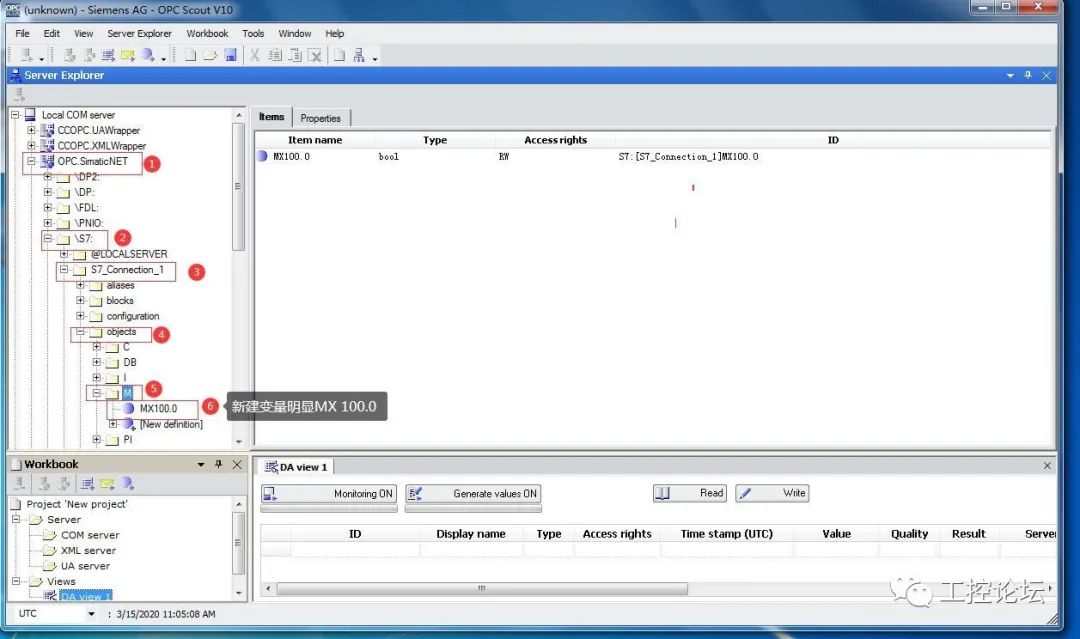1080x639 pixels.
Task: Click the Write button
Action: pyautogui.click(x=772, y=493)
